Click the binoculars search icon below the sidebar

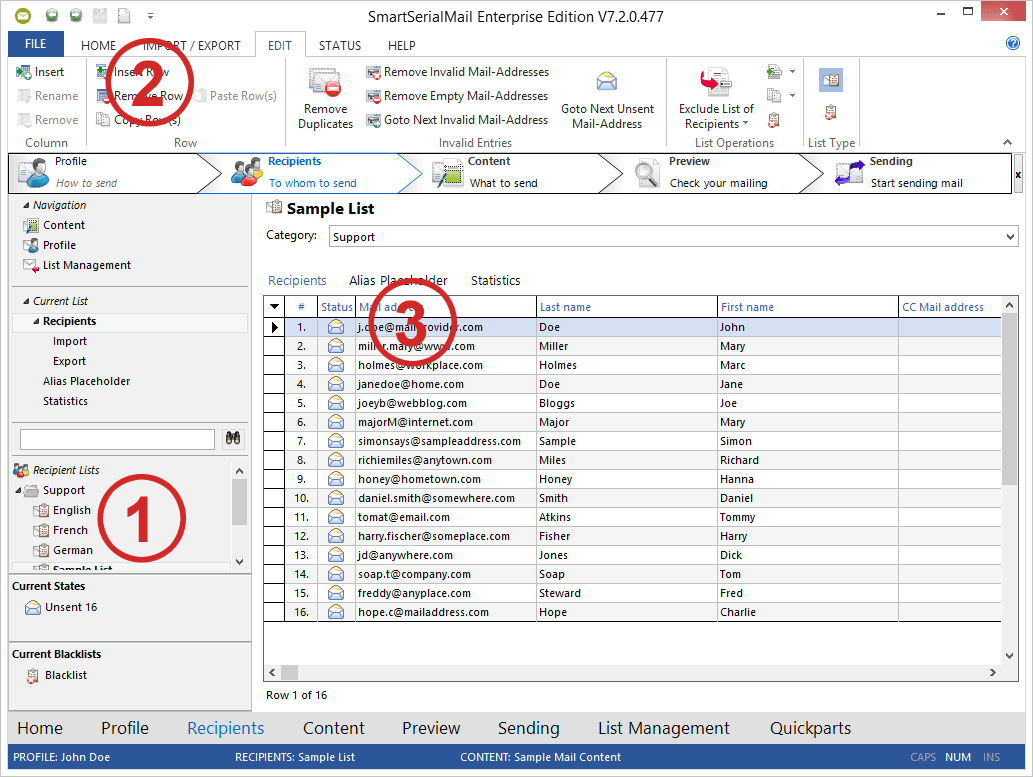[x=232, y=439]
